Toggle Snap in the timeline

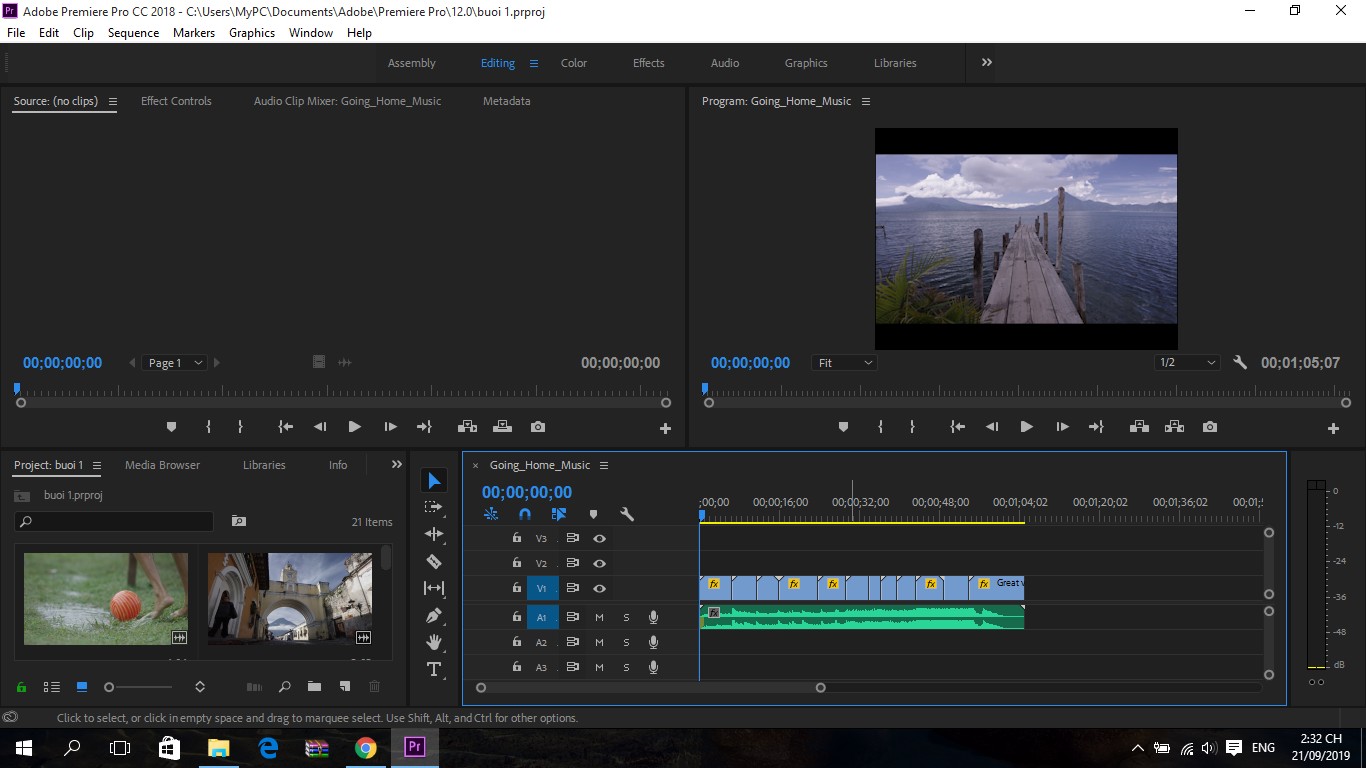coord(525,514)
